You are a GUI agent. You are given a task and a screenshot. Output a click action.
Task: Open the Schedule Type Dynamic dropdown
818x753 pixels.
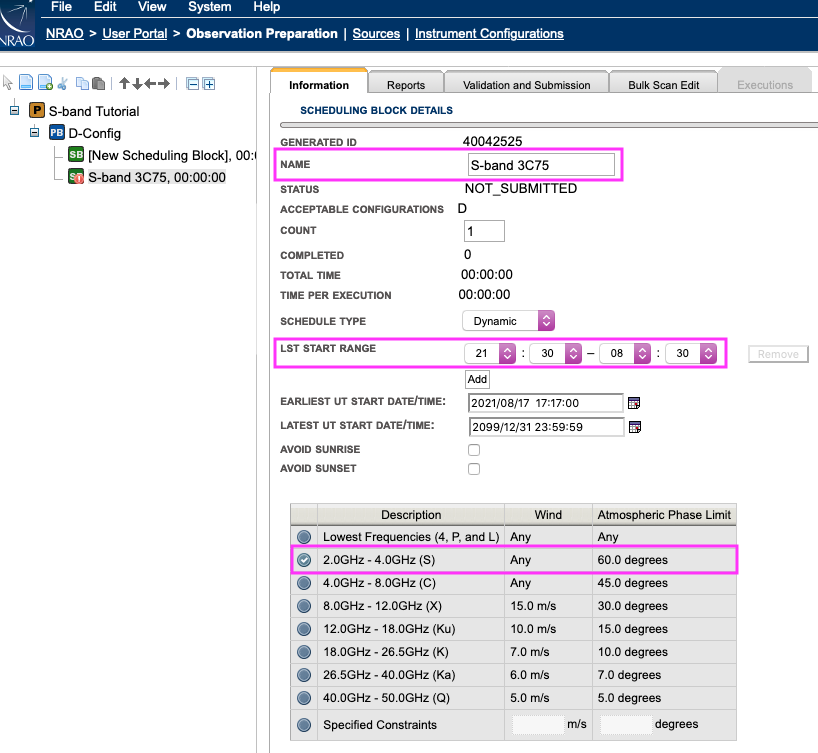point(507,321)
